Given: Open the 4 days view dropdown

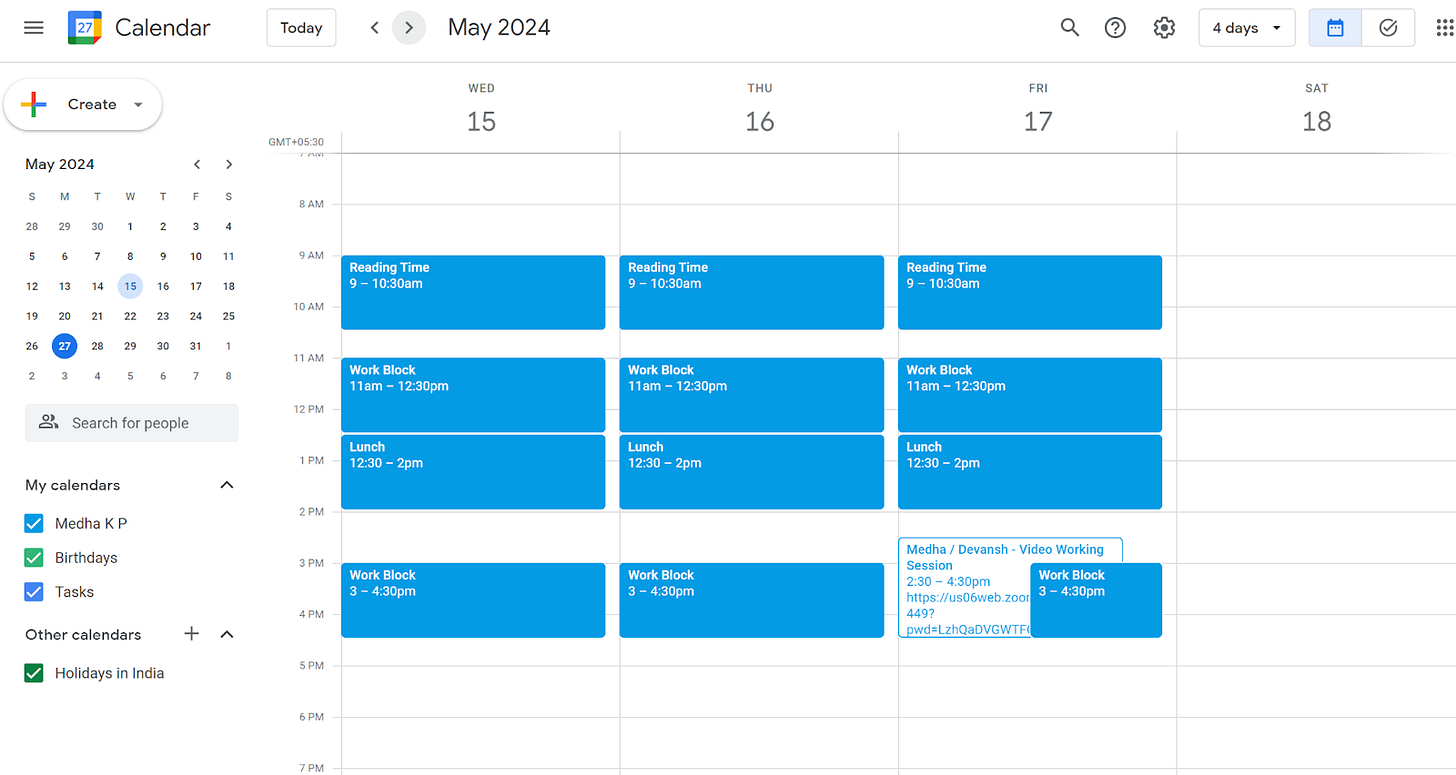Looking at the screenshot, I should (x=1247, y=28).
